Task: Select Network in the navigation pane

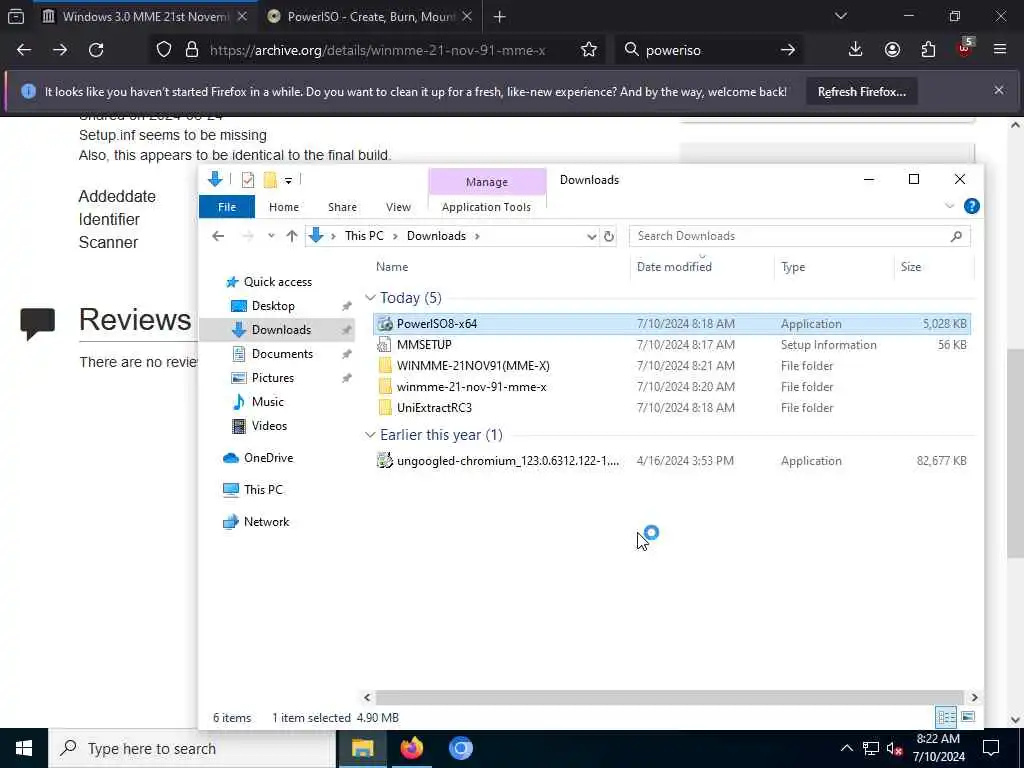Action: (266, 522)
